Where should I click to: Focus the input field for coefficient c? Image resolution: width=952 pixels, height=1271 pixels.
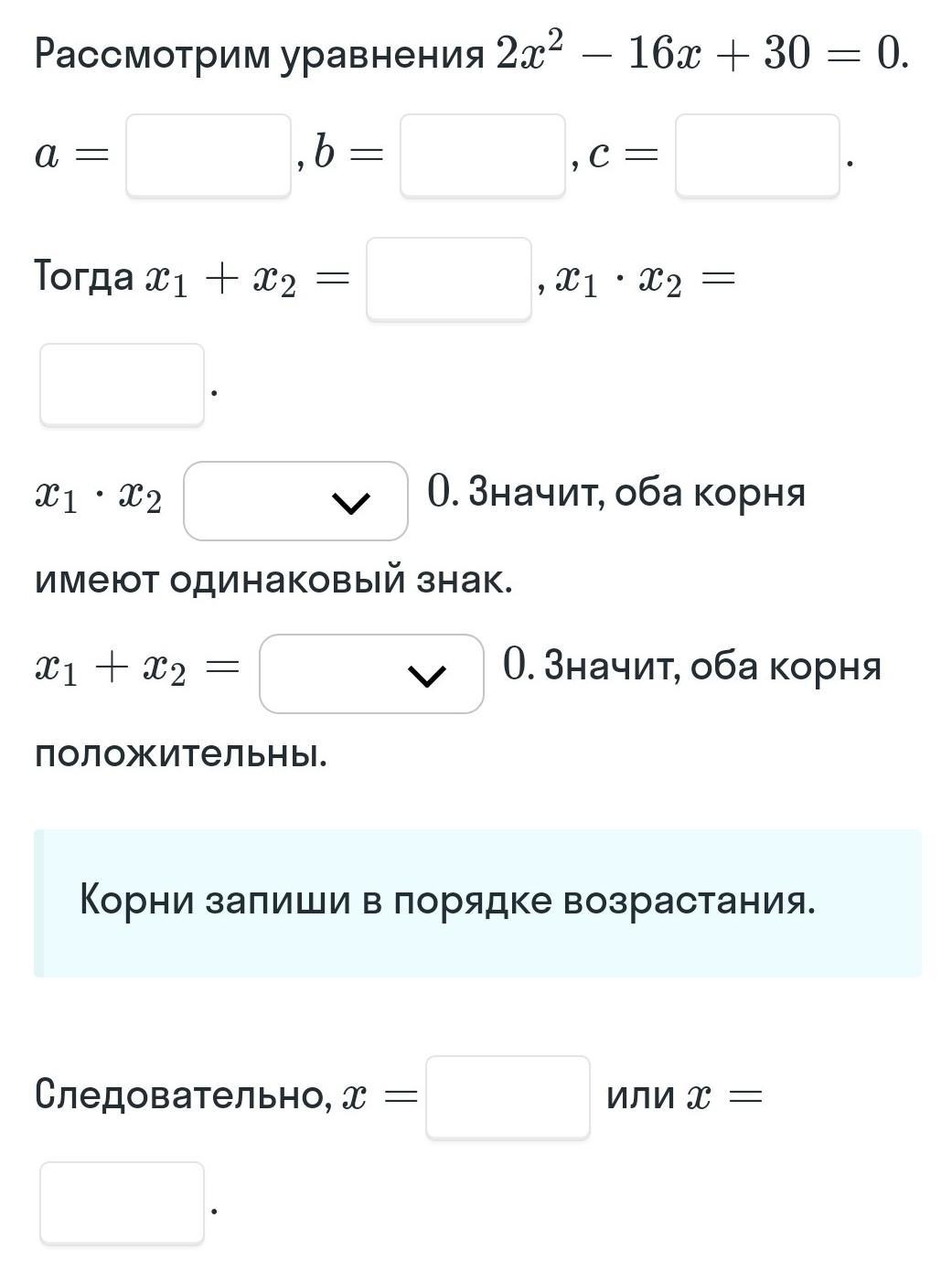(x=757, y=155)
